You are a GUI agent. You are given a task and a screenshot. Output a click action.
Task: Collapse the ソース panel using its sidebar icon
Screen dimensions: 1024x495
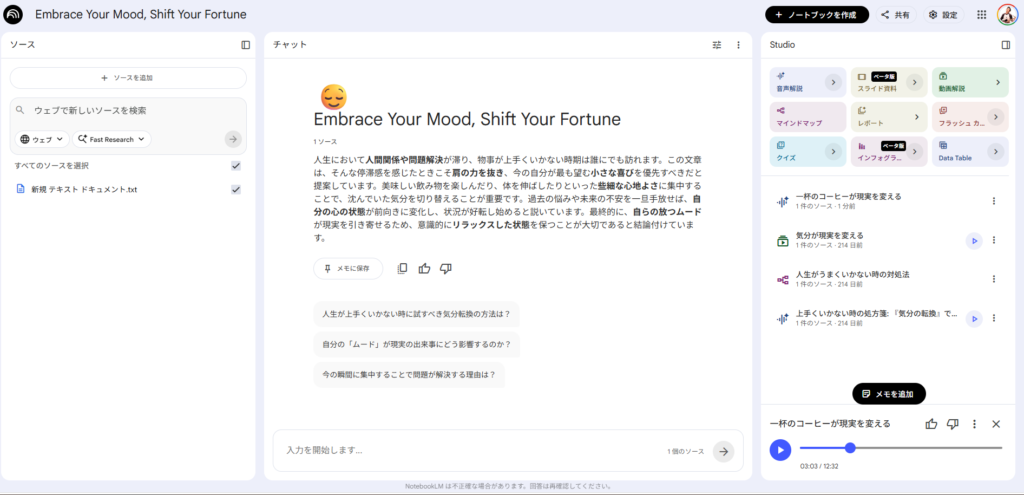[x=246, y=45]
